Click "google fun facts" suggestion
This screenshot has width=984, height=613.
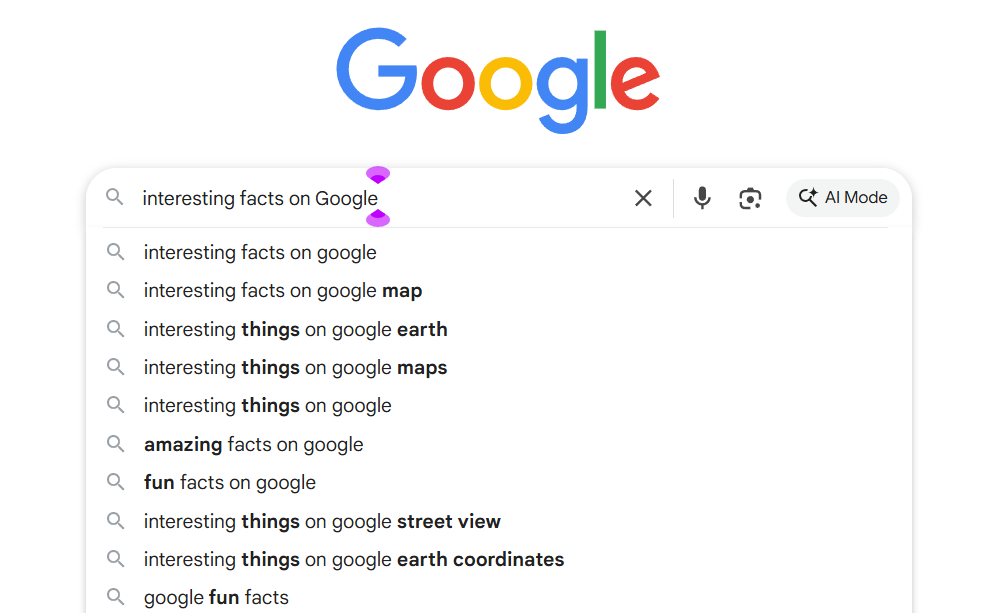pyautogui.click(x=216, y=597)
